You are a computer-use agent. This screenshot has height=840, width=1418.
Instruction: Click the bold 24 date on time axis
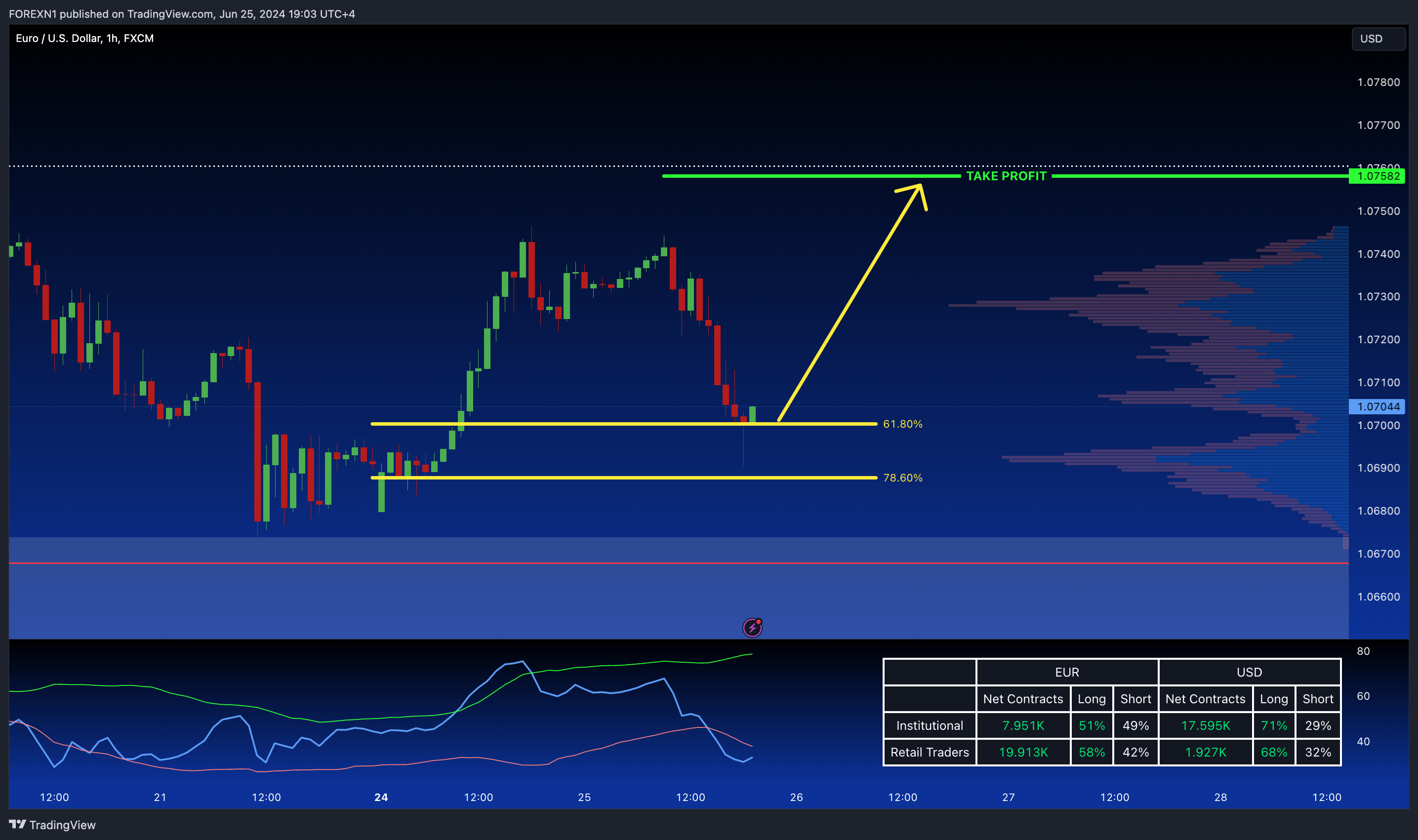[x=381, y=797]
